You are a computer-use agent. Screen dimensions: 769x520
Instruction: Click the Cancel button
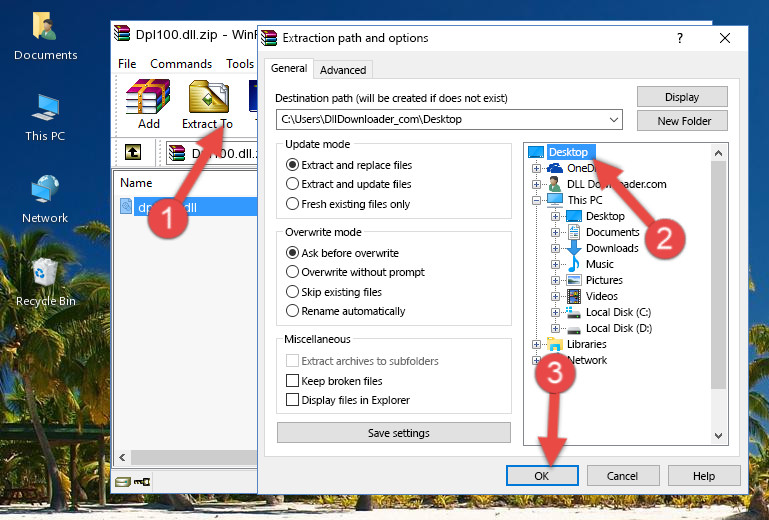pyautogui.click(x=623, y=476)
